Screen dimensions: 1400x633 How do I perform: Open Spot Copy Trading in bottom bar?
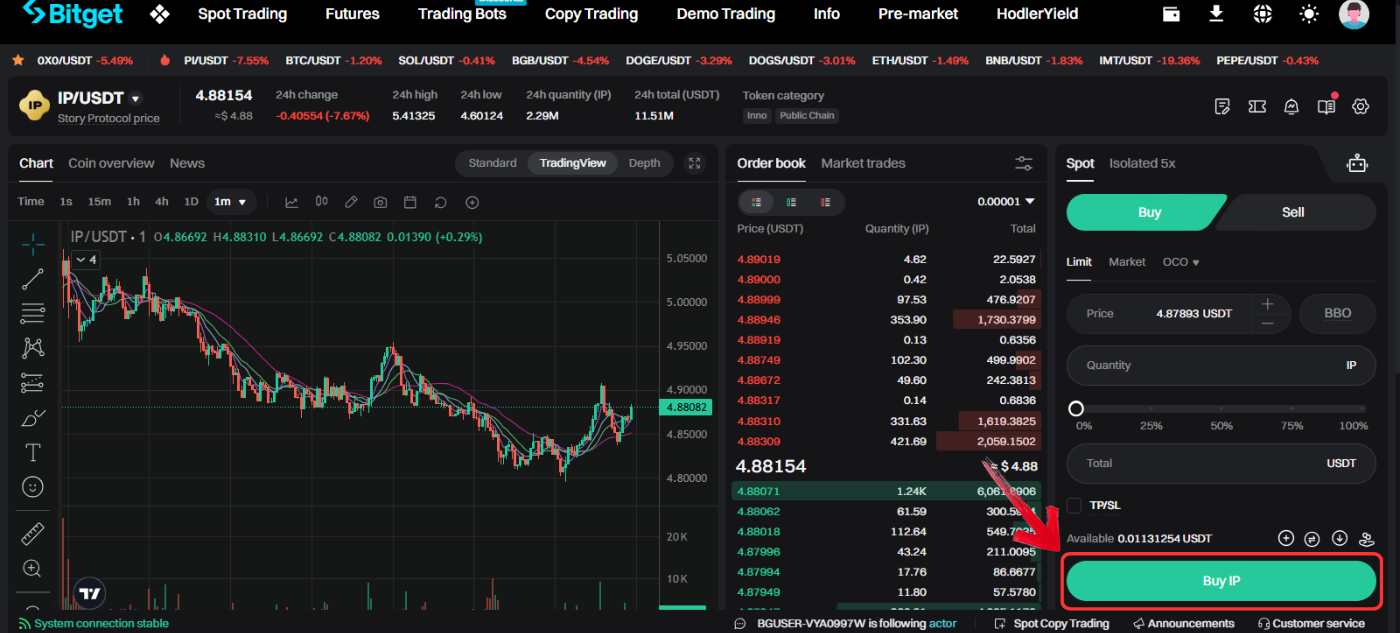1050,623
